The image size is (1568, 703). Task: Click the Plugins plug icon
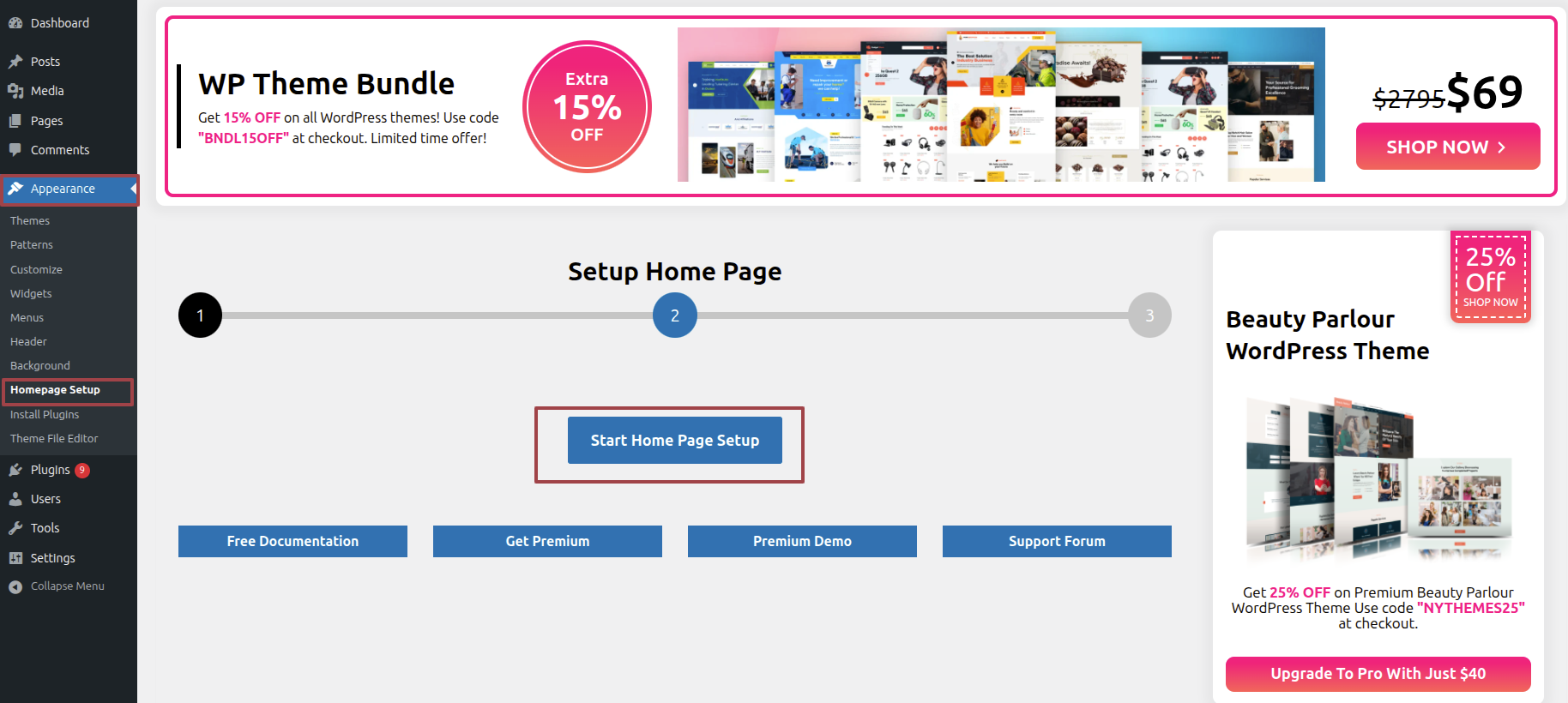click(15, 470)
